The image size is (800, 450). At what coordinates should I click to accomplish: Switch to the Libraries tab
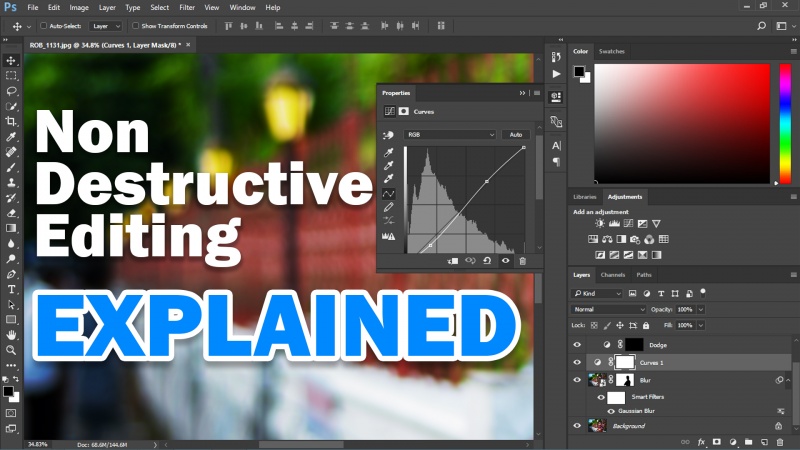click(585, 197)
